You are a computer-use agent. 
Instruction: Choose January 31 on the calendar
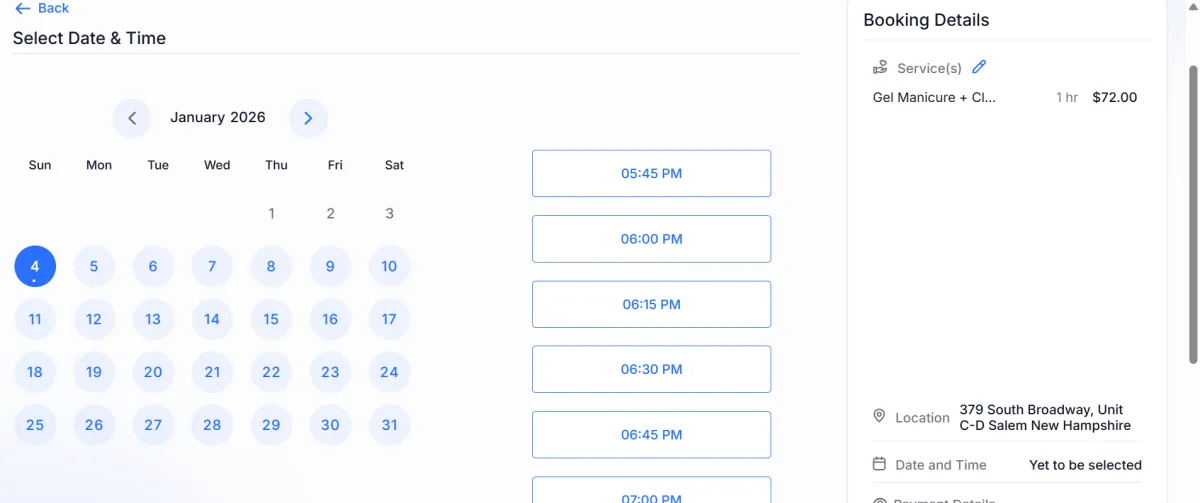click(389, 425)
